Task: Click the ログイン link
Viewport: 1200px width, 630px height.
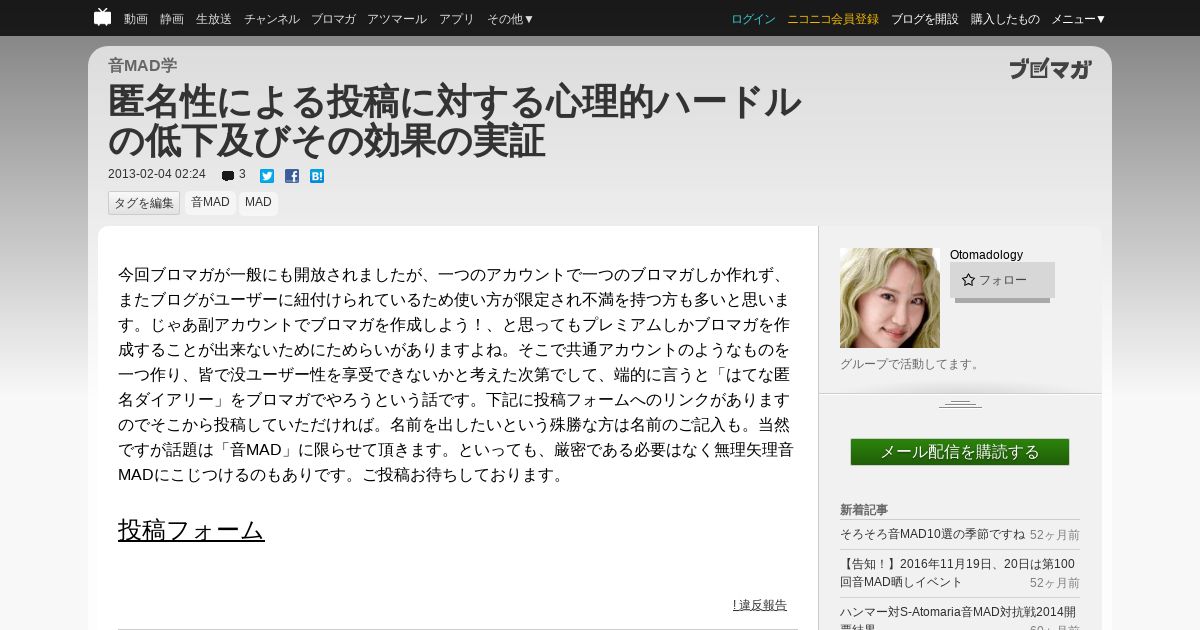Action: (x=753, y=19)
